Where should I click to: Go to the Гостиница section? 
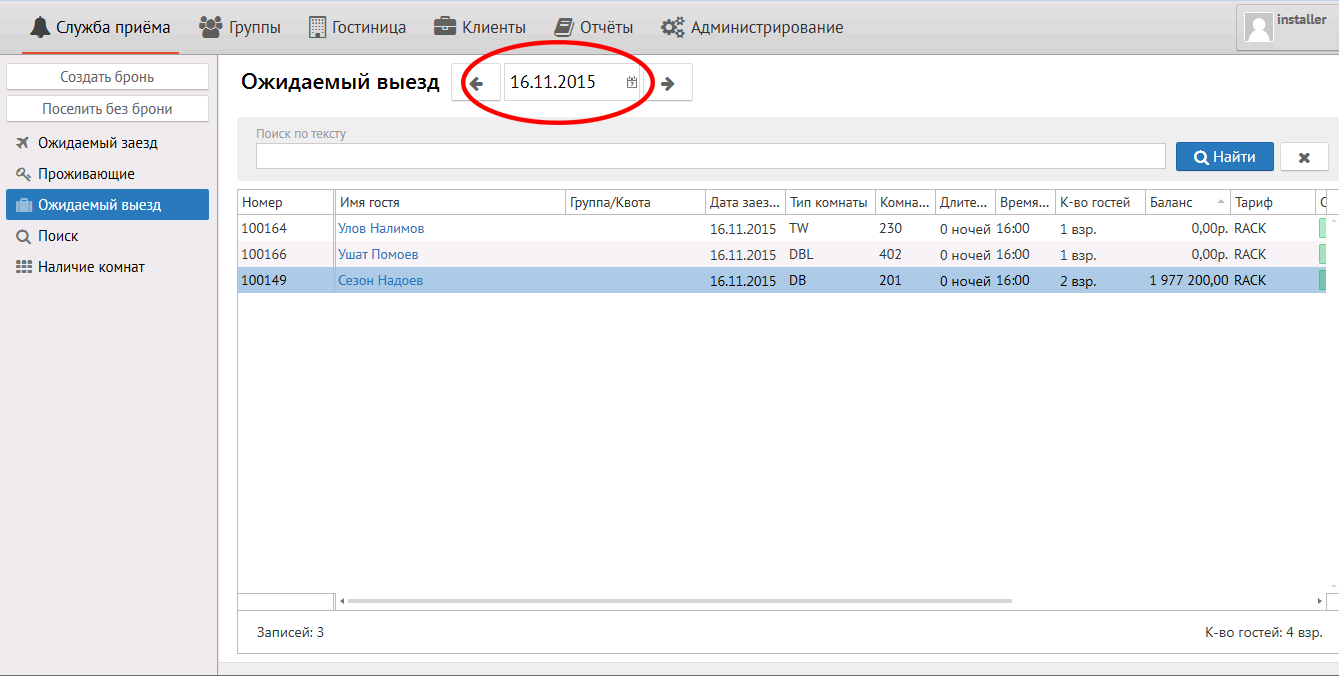coord(357,27)
